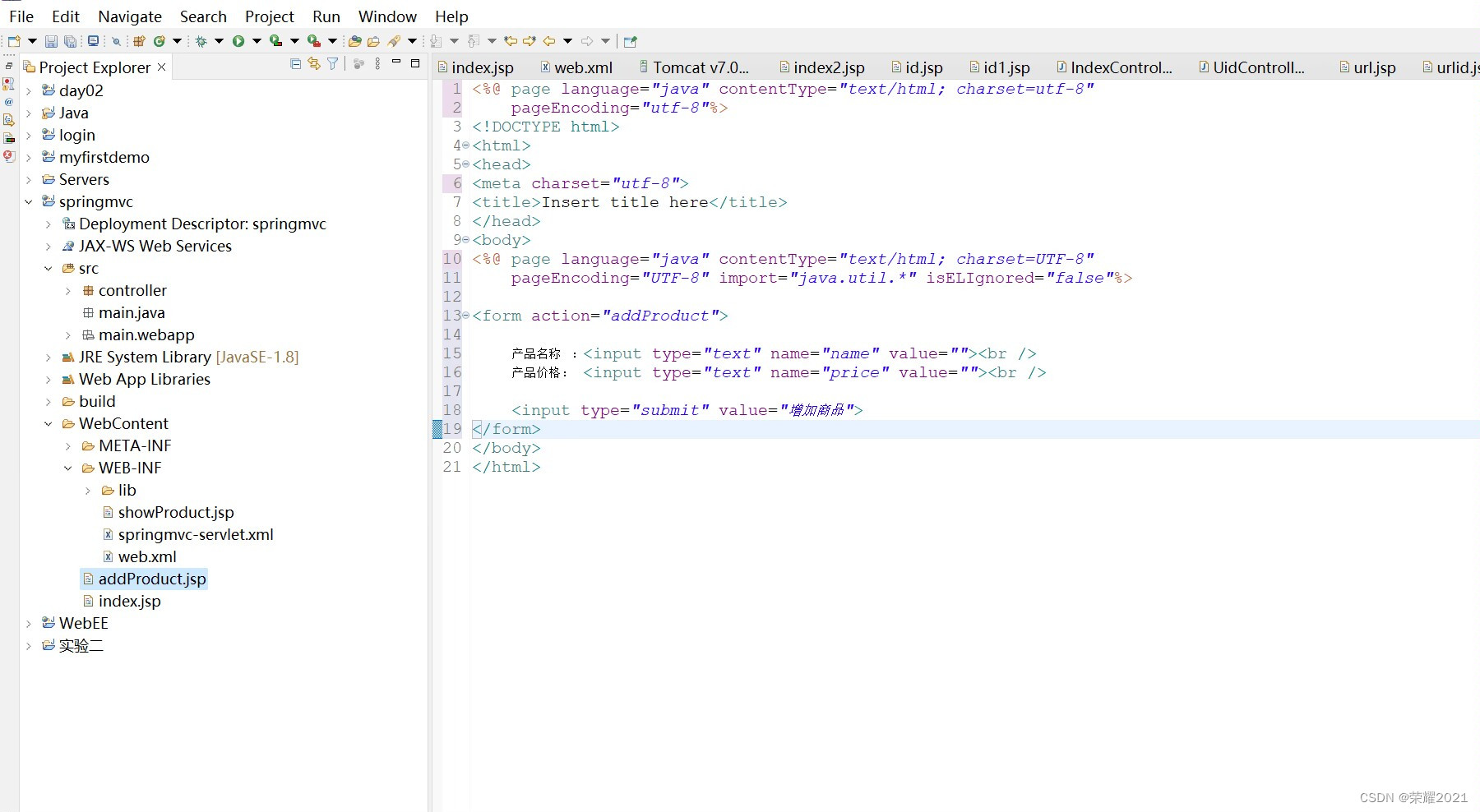Expand the myfirstdemo project
1480x812 pixels.
click(x=29, y=157)
